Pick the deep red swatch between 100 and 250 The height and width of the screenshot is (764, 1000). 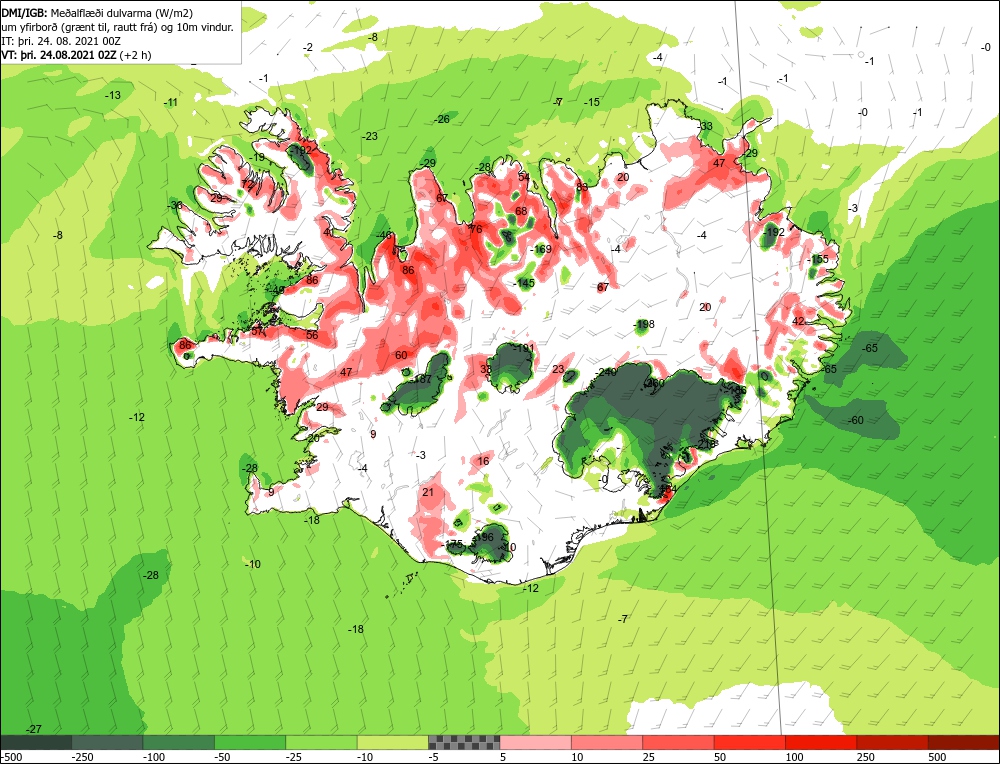[x=821, y=742]
